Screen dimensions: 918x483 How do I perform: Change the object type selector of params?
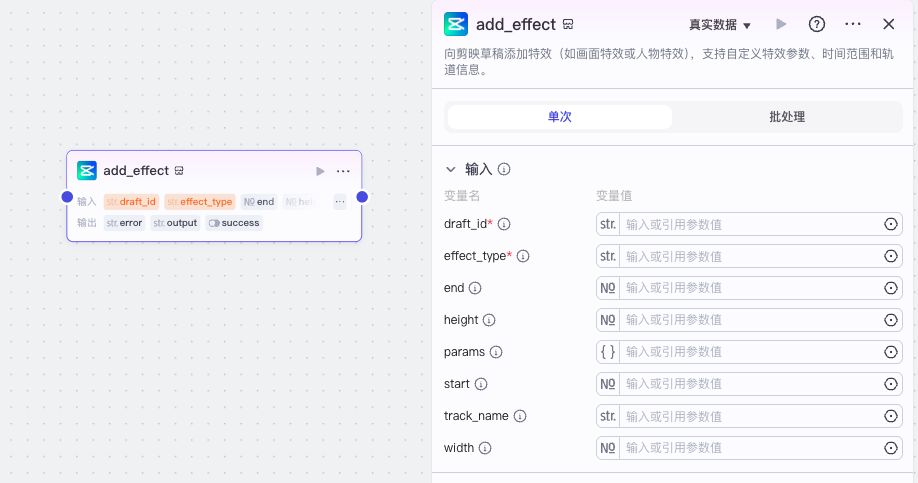point(608,352)
